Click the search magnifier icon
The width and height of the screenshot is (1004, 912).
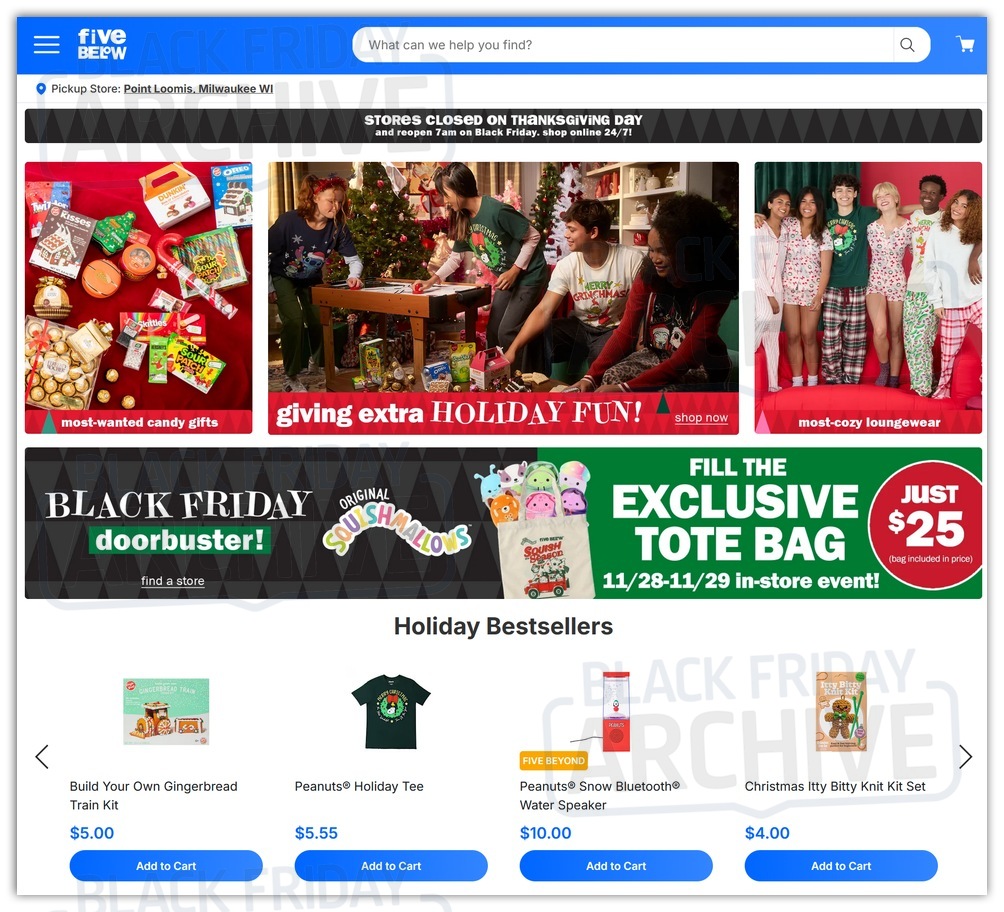click(x=907, y=45)
